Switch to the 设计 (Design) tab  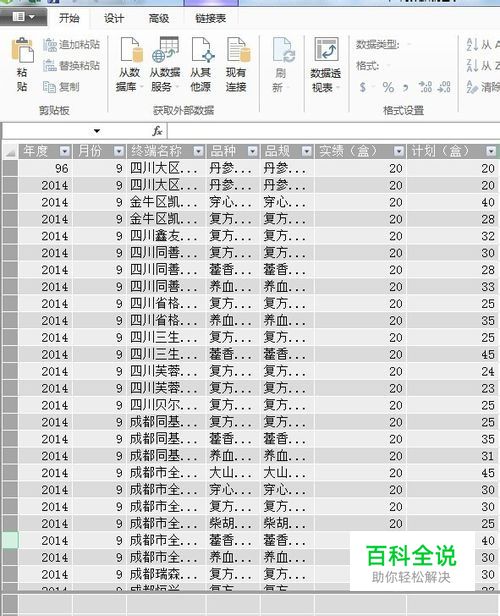click(114, 18)
